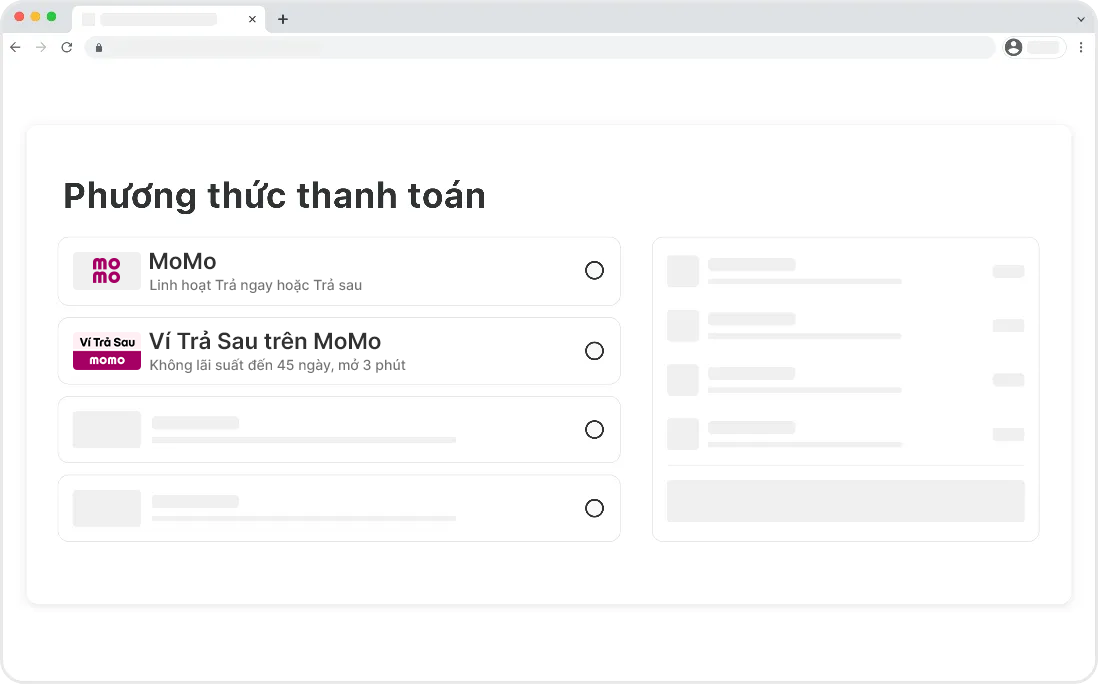
Task: Close the current browser tab
Action: click(x=252, y=19)
